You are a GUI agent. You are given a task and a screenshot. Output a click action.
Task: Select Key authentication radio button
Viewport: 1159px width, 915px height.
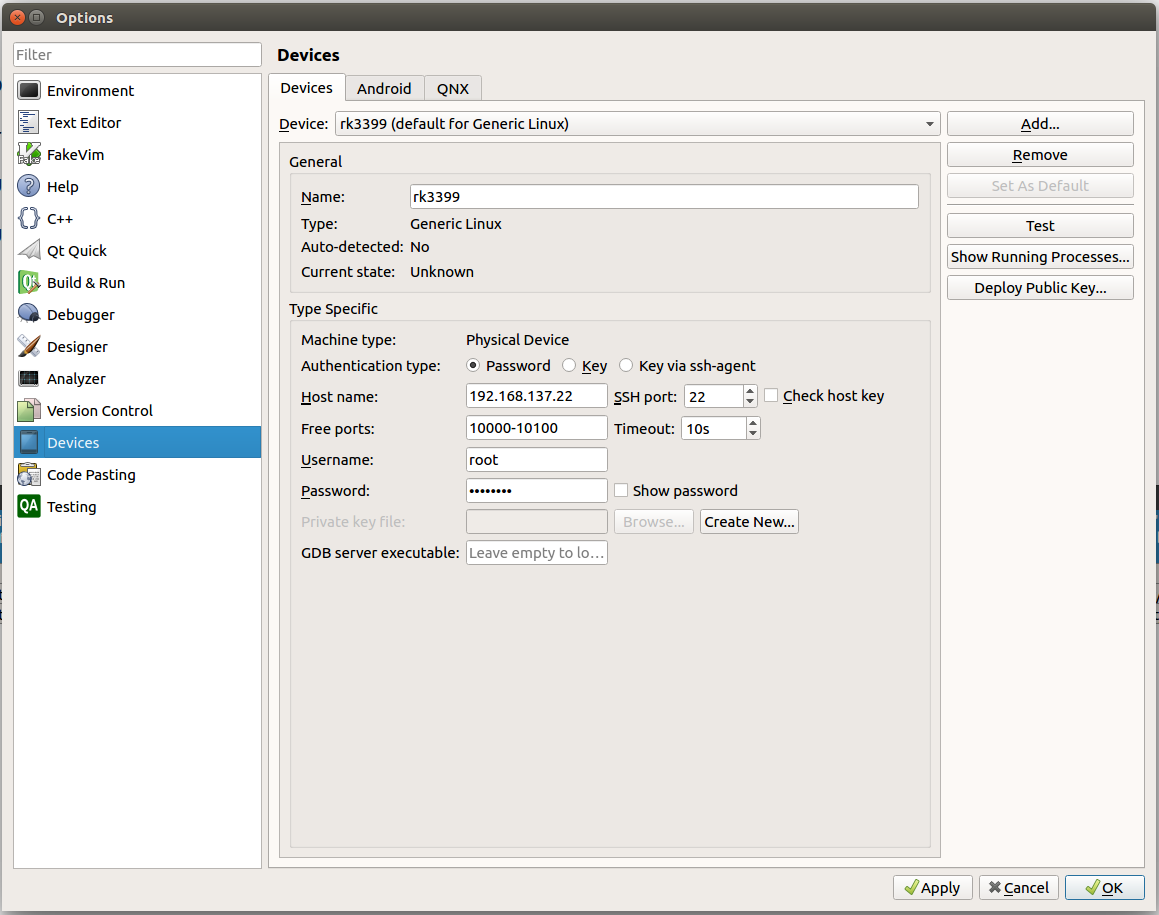pyautogui.click(x=569, y=366)
